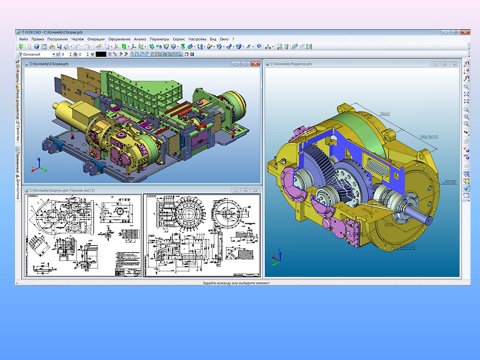The height and width of the screenshot is (360, 480).
Task: Click the blue 3D cube toolbar icon
Action: [37, 47]
